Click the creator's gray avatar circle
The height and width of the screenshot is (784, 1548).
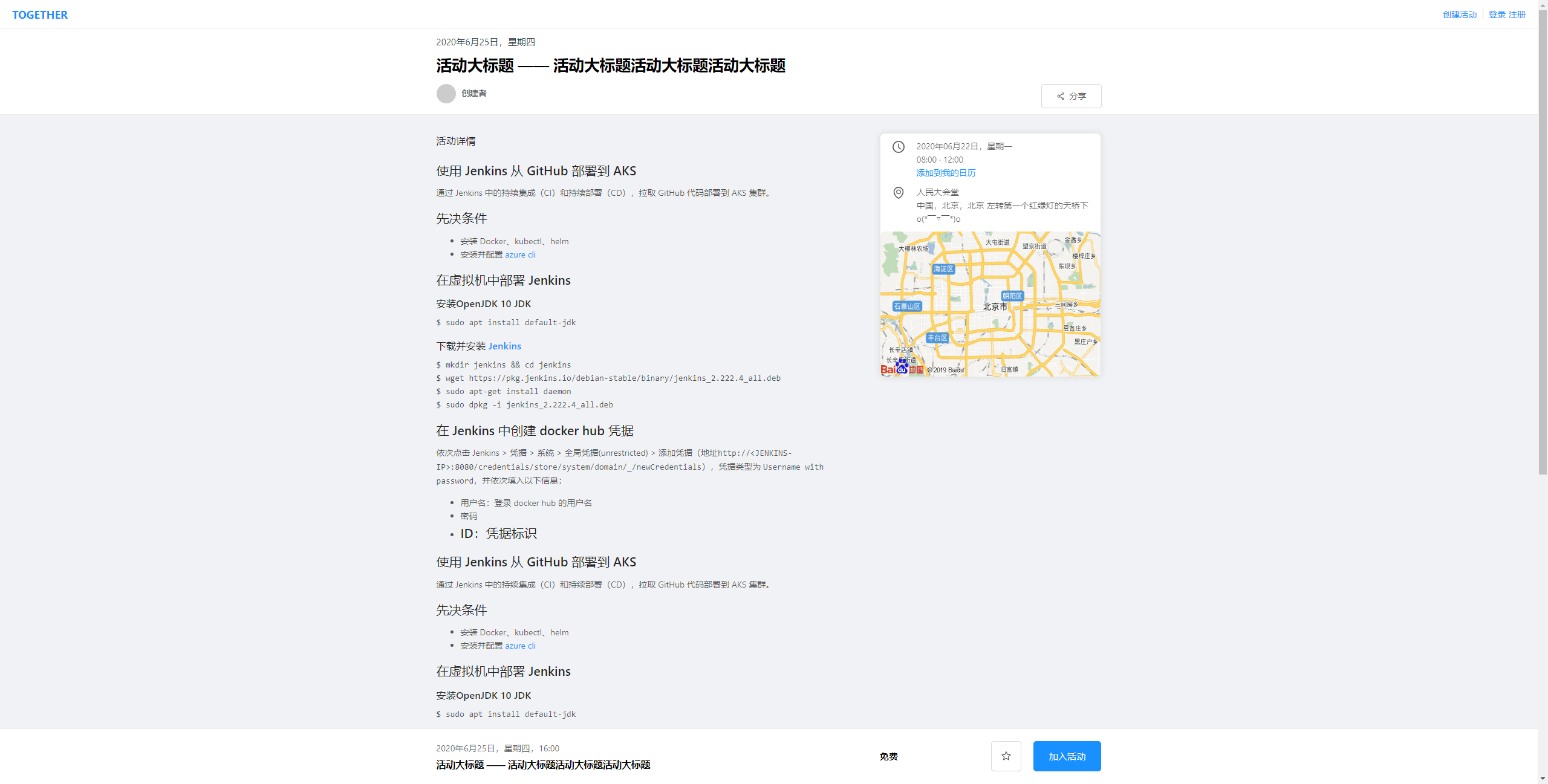(446, 94)
